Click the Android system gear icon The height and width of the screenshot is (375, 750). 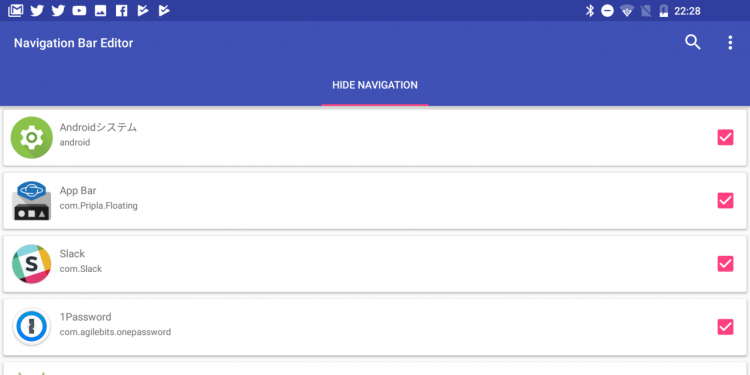pos(32,138)
